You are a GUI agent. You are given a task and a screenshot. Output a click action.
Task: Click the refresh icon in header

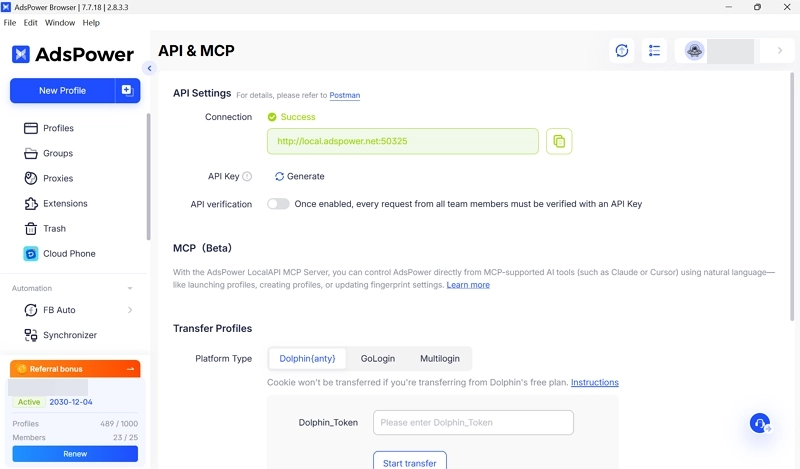pos(621,51)
